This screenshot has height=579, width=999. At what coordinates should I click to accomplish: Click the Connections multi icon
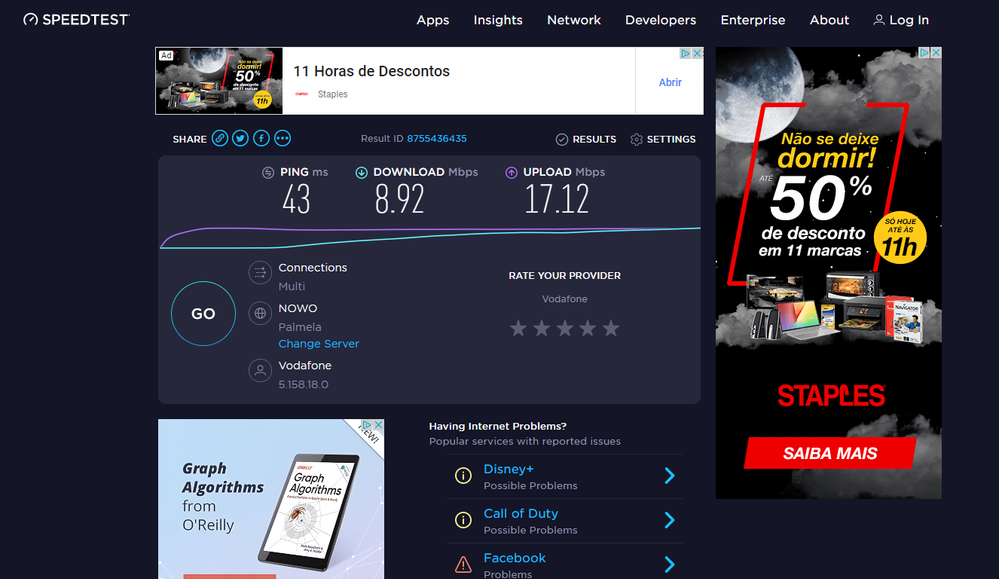click(260, 273)
